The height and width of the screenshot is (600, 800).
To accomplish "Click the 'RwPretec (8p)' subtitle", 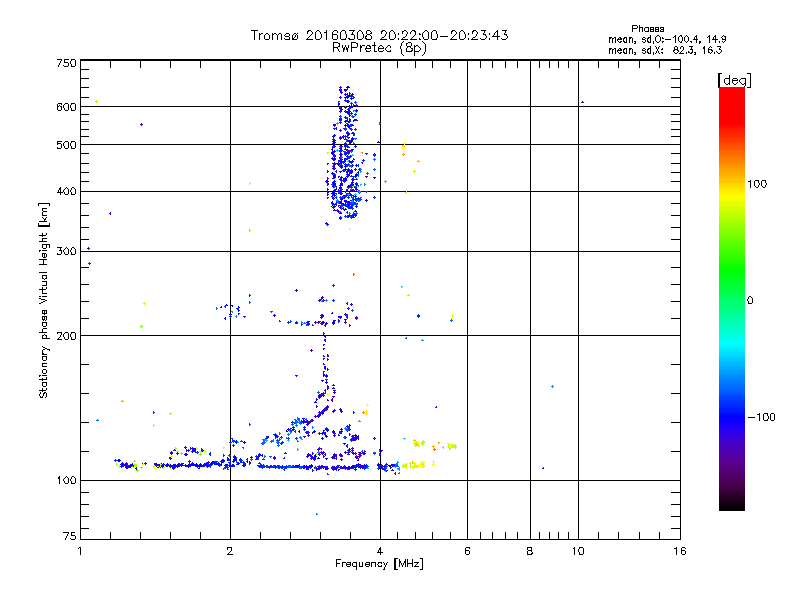I will click(379, 48).
